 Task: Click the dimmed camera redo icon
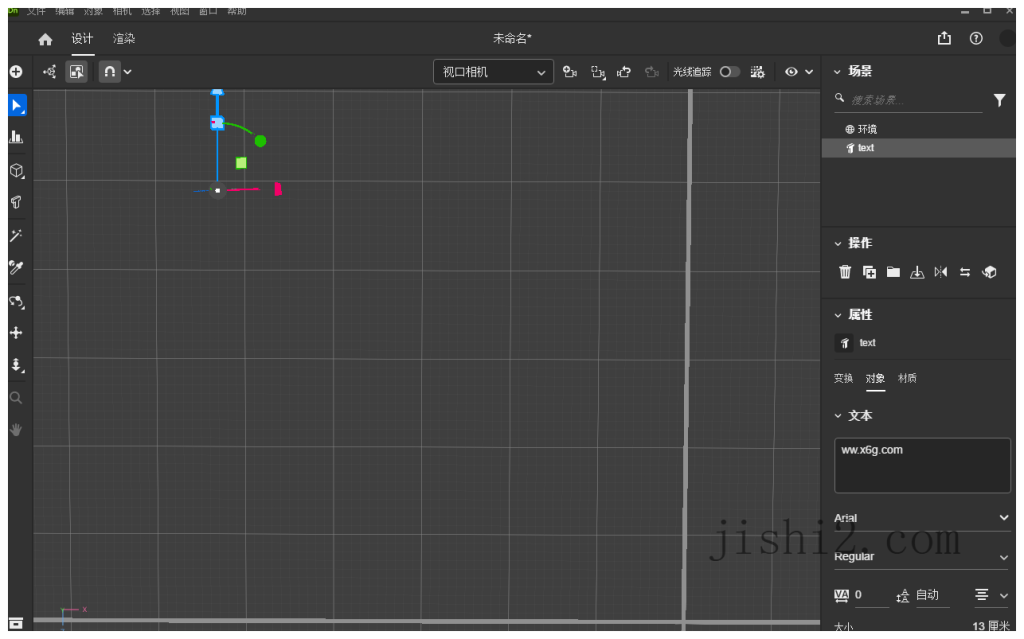[651, 72]
